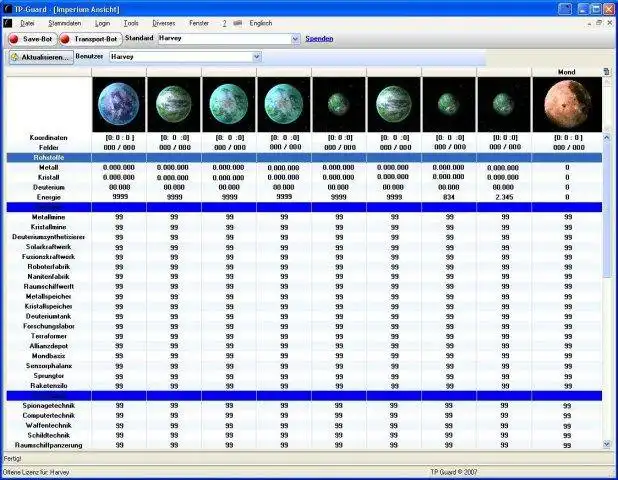Click the vertical scrollbar thumb of table
Screen dimensions: 618x480
(607, 209)
